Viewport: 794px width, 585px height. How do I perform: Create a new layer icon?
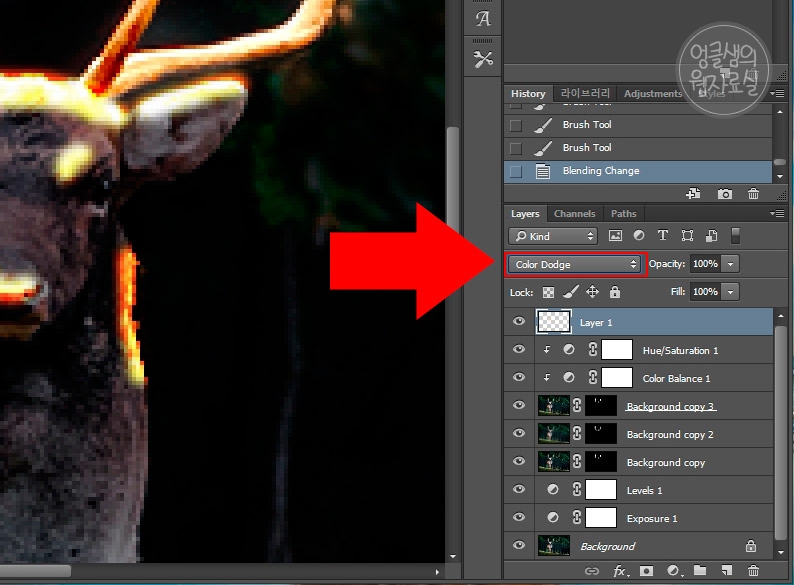(x=727, y=571)
